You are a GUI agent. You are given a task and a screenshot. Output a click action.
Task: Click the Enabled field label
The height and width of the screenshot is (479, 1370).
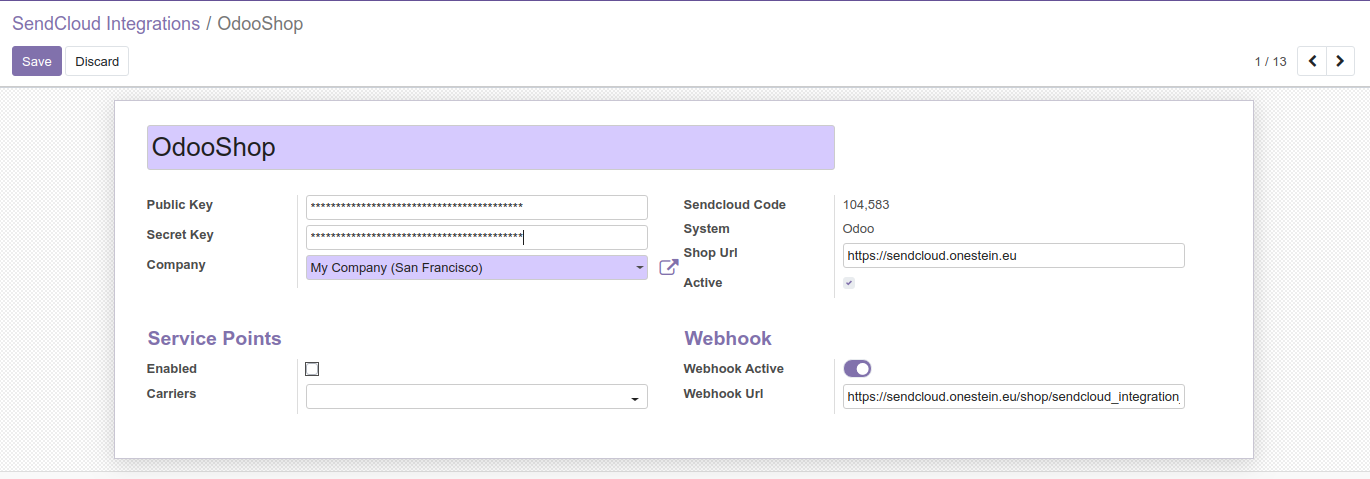click(x=172, y=369)
